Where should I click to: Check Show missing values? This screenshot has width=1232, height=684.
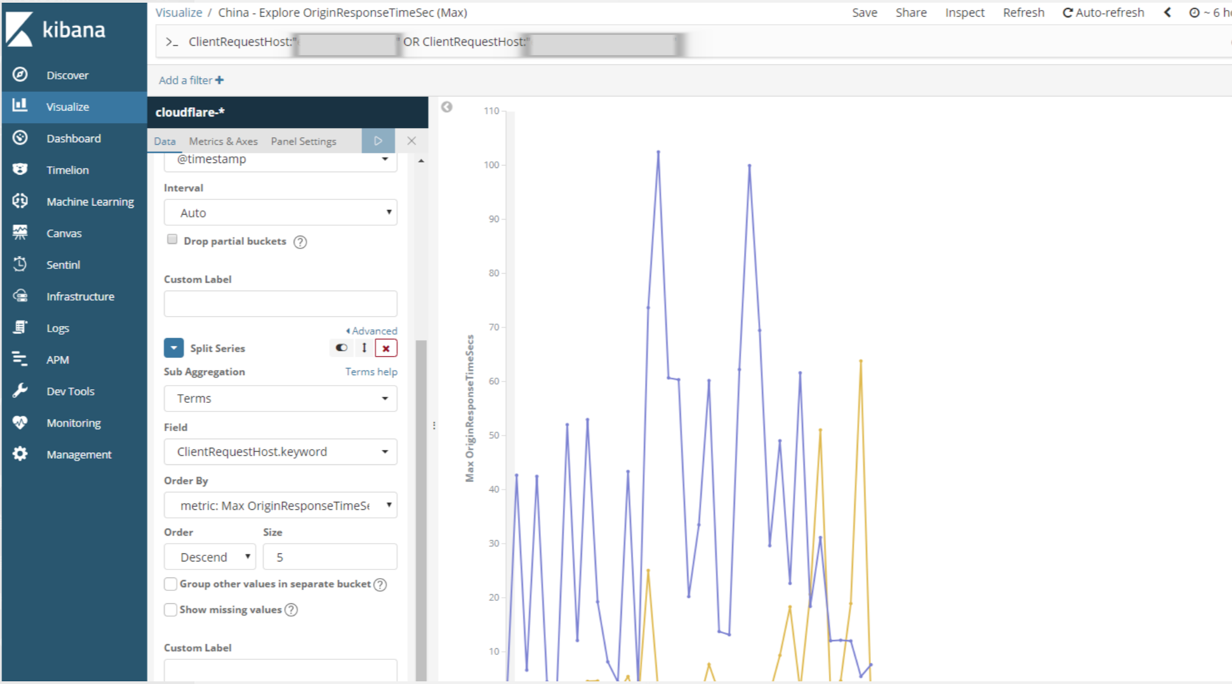(x=171, y=609)
